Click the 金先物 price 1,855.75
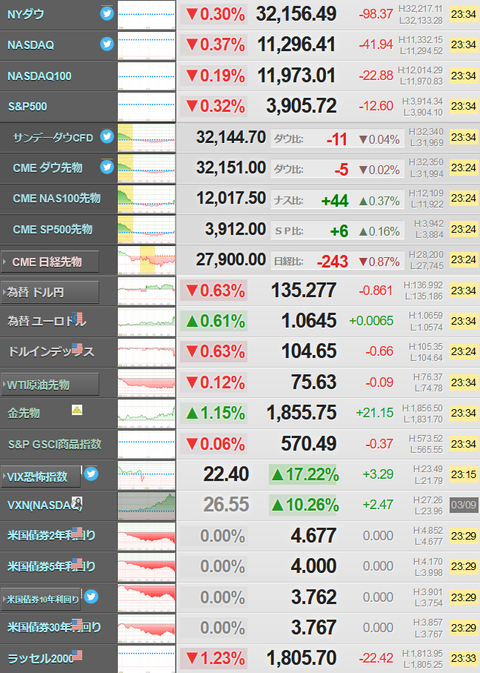This screenshot has width=480, height=673. [301, 413]
